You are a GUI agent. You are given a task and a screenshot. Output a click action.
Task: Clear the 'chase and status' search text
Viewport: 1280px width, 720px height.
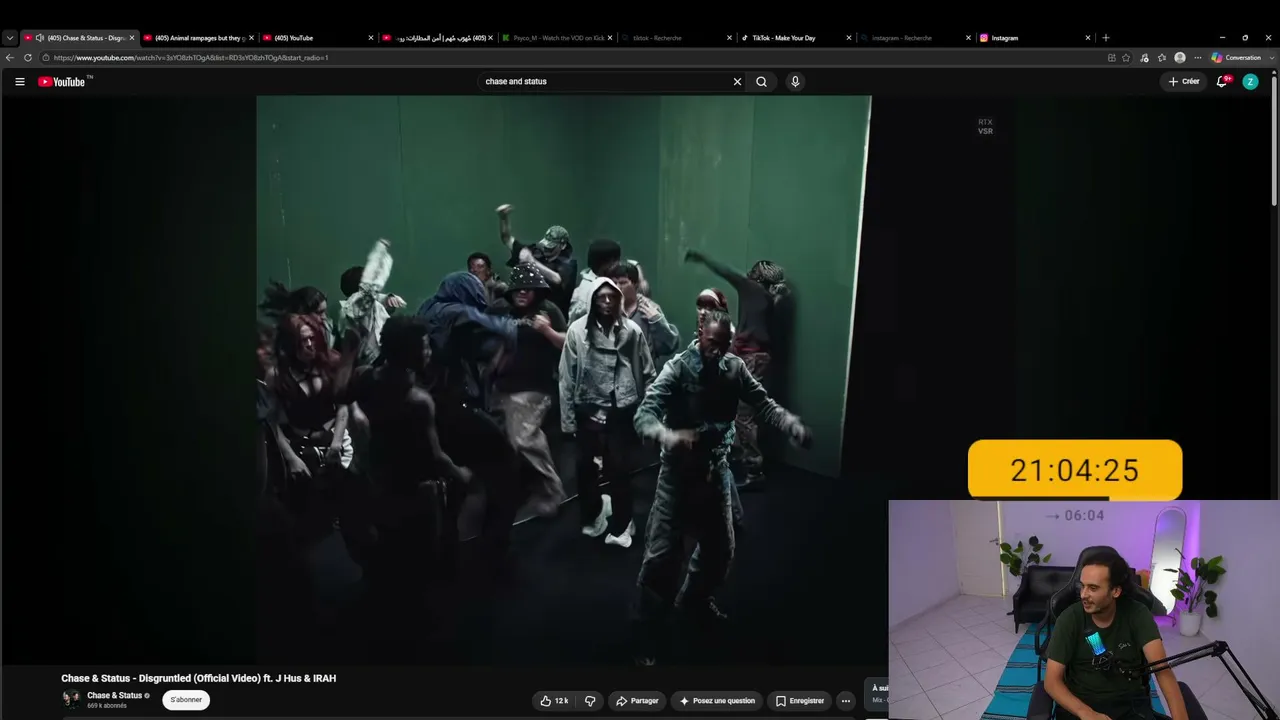coord(737,82)
